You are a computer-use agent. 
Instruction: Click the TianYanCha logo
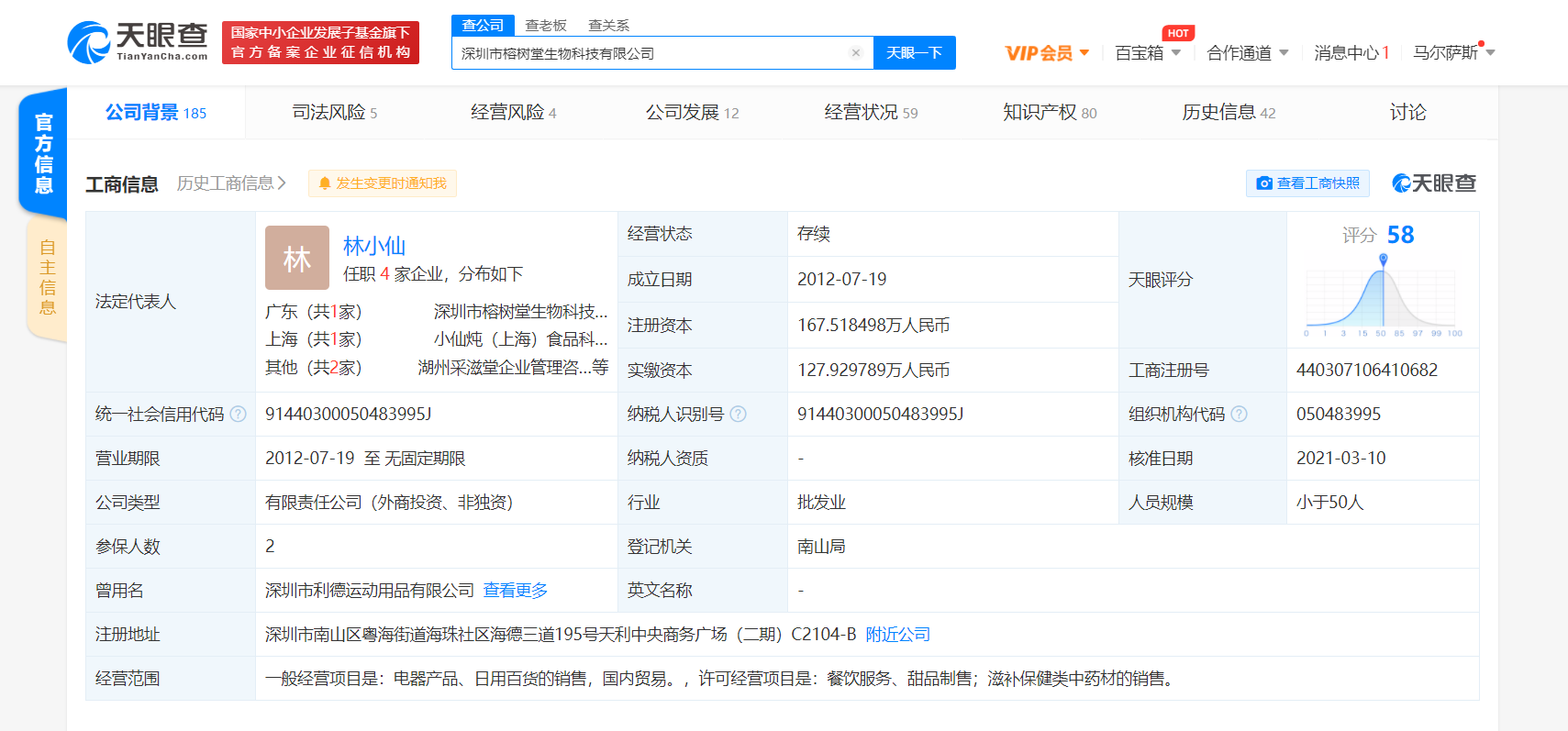(138, 42)
